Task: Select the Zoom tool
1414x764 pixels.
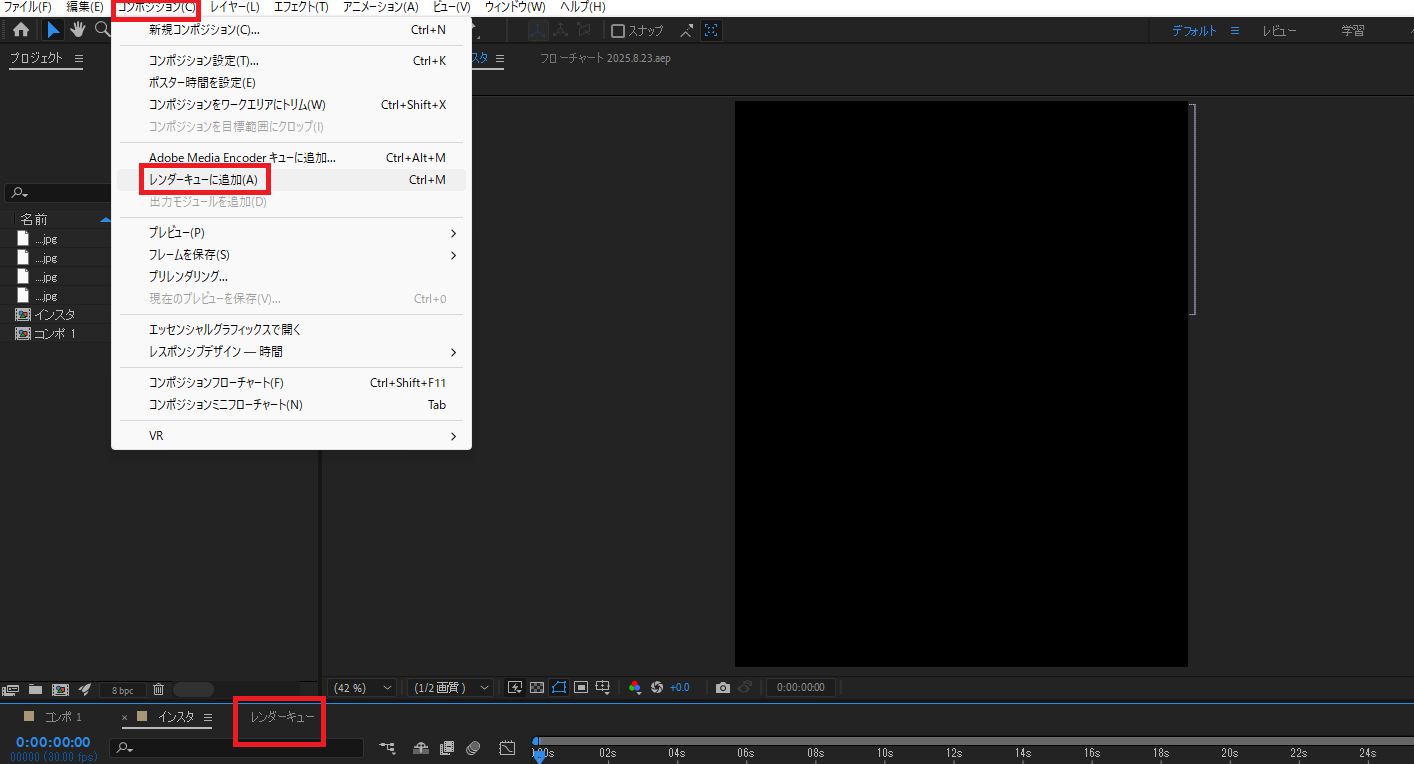Action: [101, 29]
